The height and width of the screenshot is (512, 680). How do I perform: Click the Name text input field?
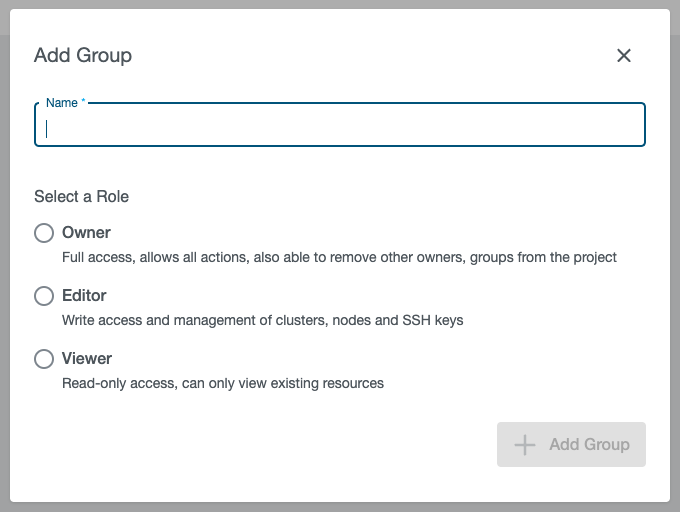click(340, 127)
